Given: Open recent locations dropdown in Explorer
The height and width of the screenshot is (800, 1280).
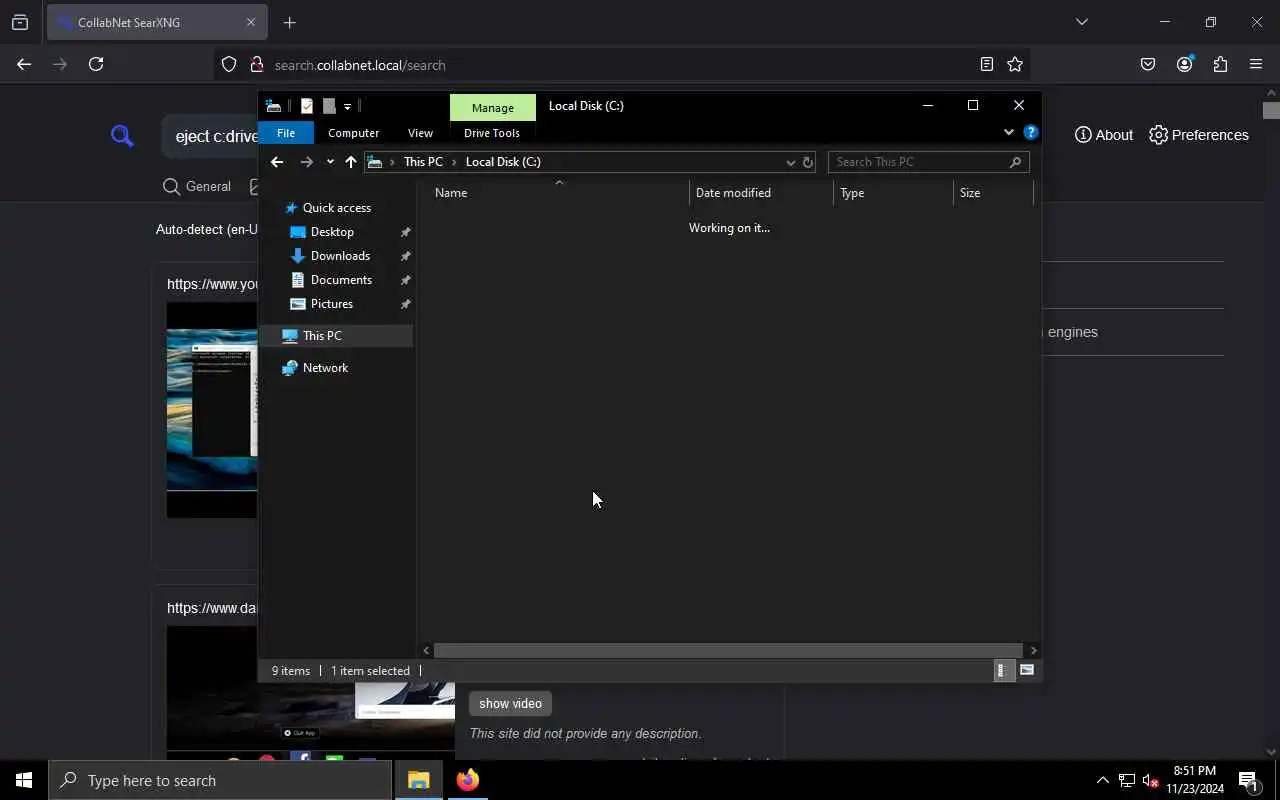Looking at the screenshot, I should pos(330,162).
